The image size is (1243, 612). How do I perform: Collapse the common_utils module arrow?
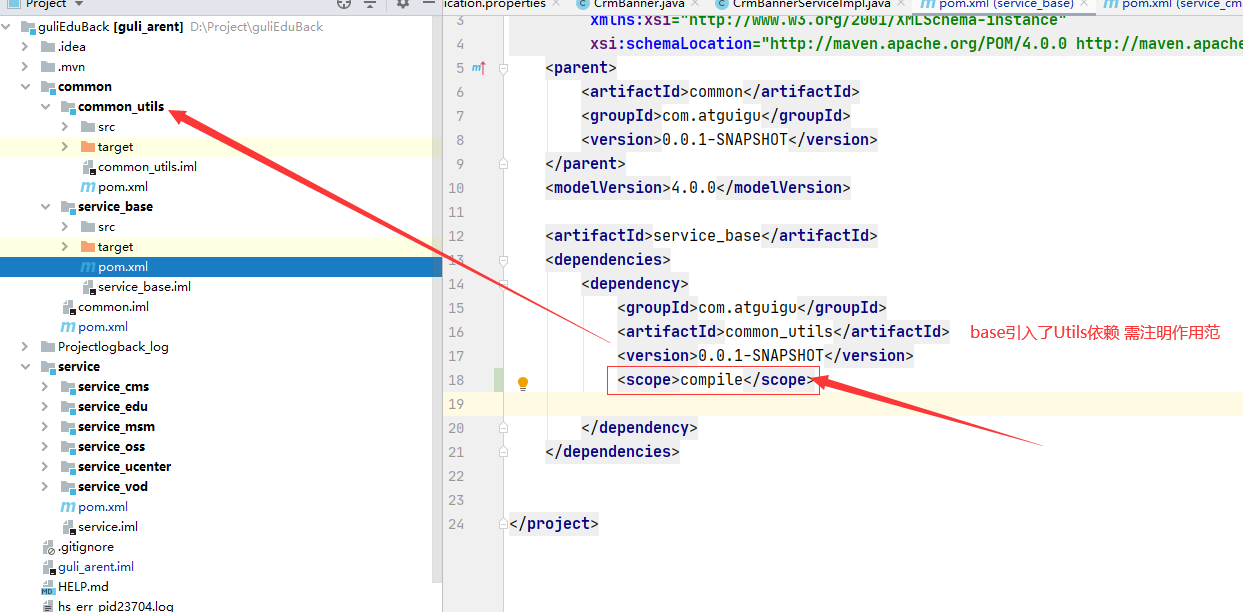[46, 107]
